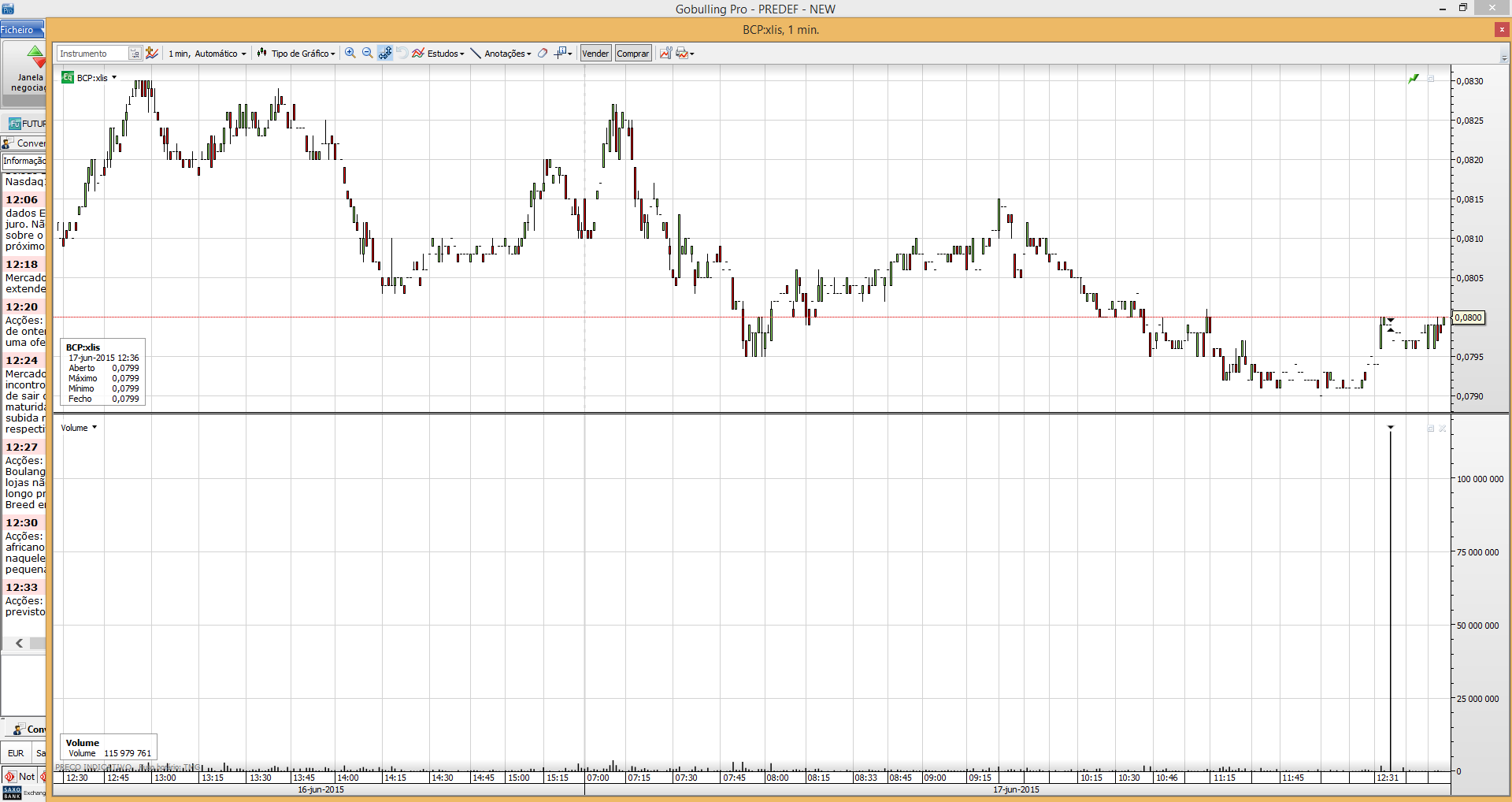Expand the Volume study dropdown arrow
The height and width of the screenshot is (802, 1512).
(94, 427)
